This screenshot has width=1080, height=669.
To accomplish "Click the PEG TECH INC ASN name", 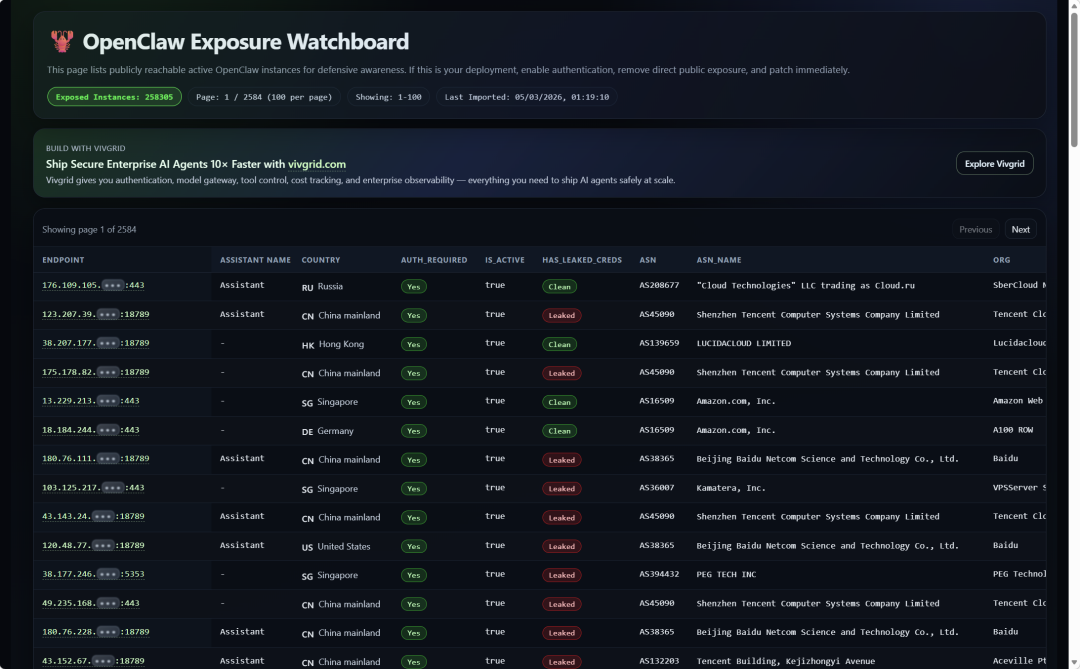I will [x=726, y=574].
